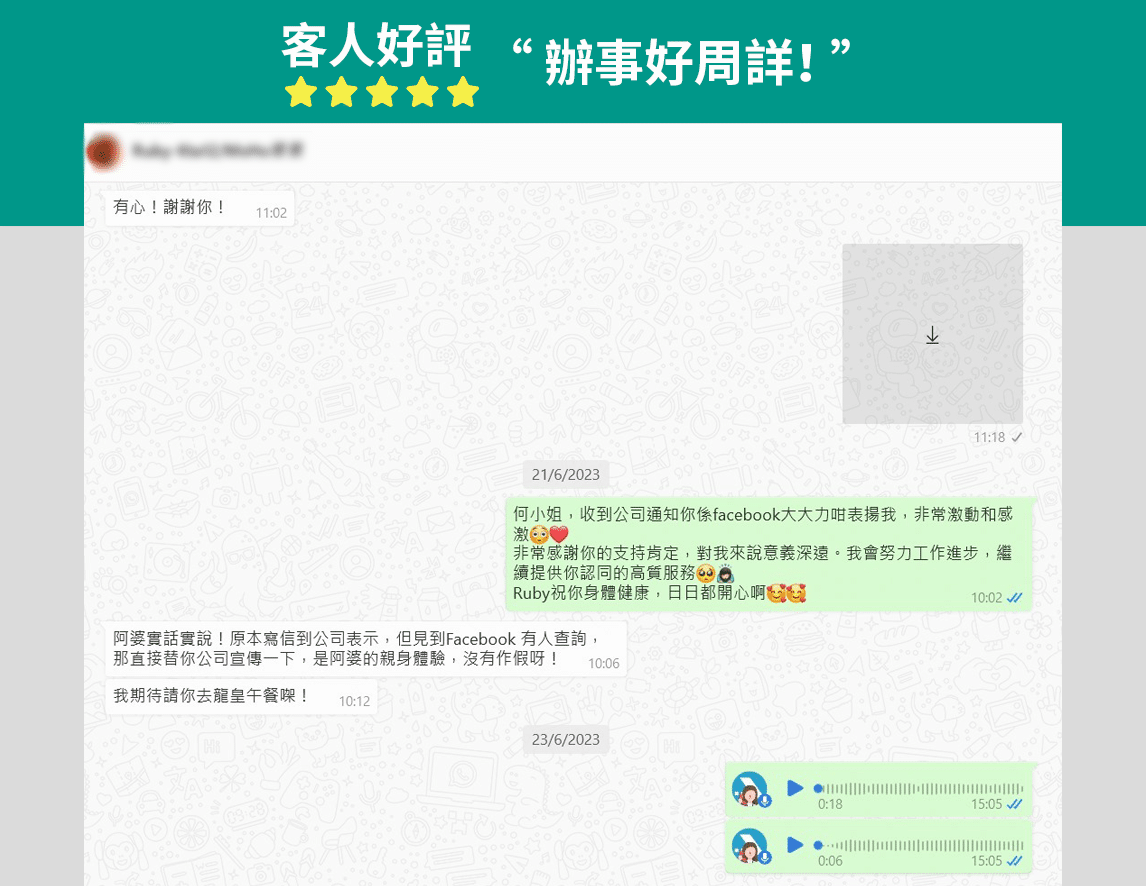Screen dimensions: 1146x886
Task: Seek within the 0:06 voice message waveform
Action: pos(920,845)
